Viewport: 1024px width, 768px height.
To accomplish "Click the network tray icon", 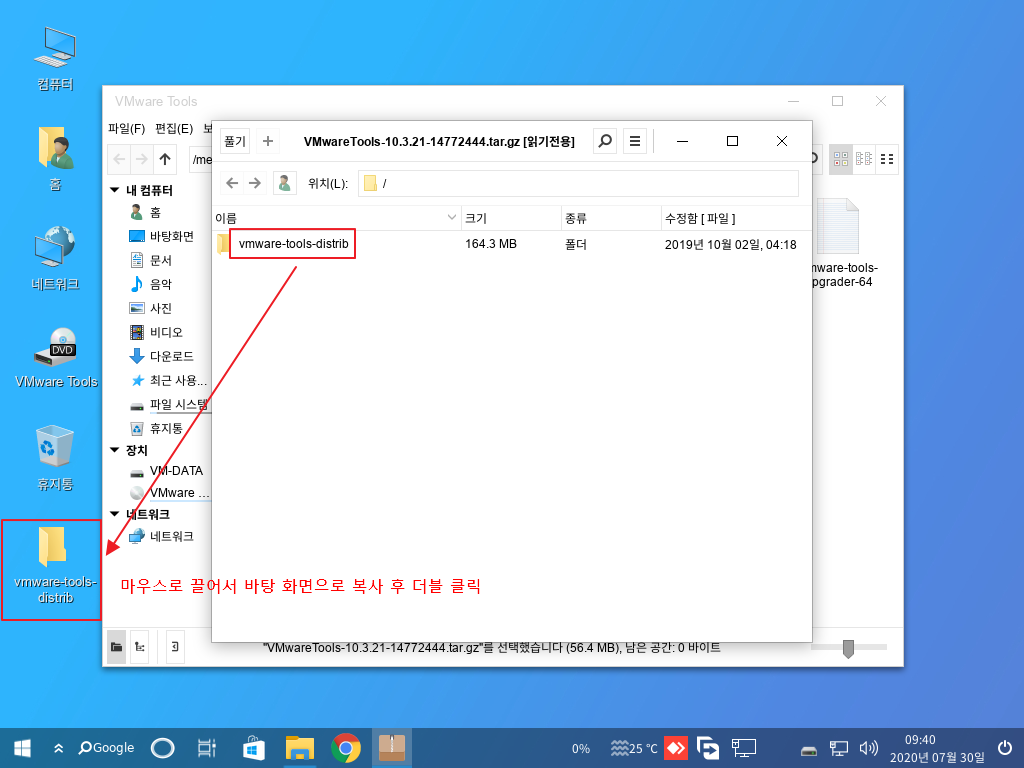I will (x=839, y=748).
